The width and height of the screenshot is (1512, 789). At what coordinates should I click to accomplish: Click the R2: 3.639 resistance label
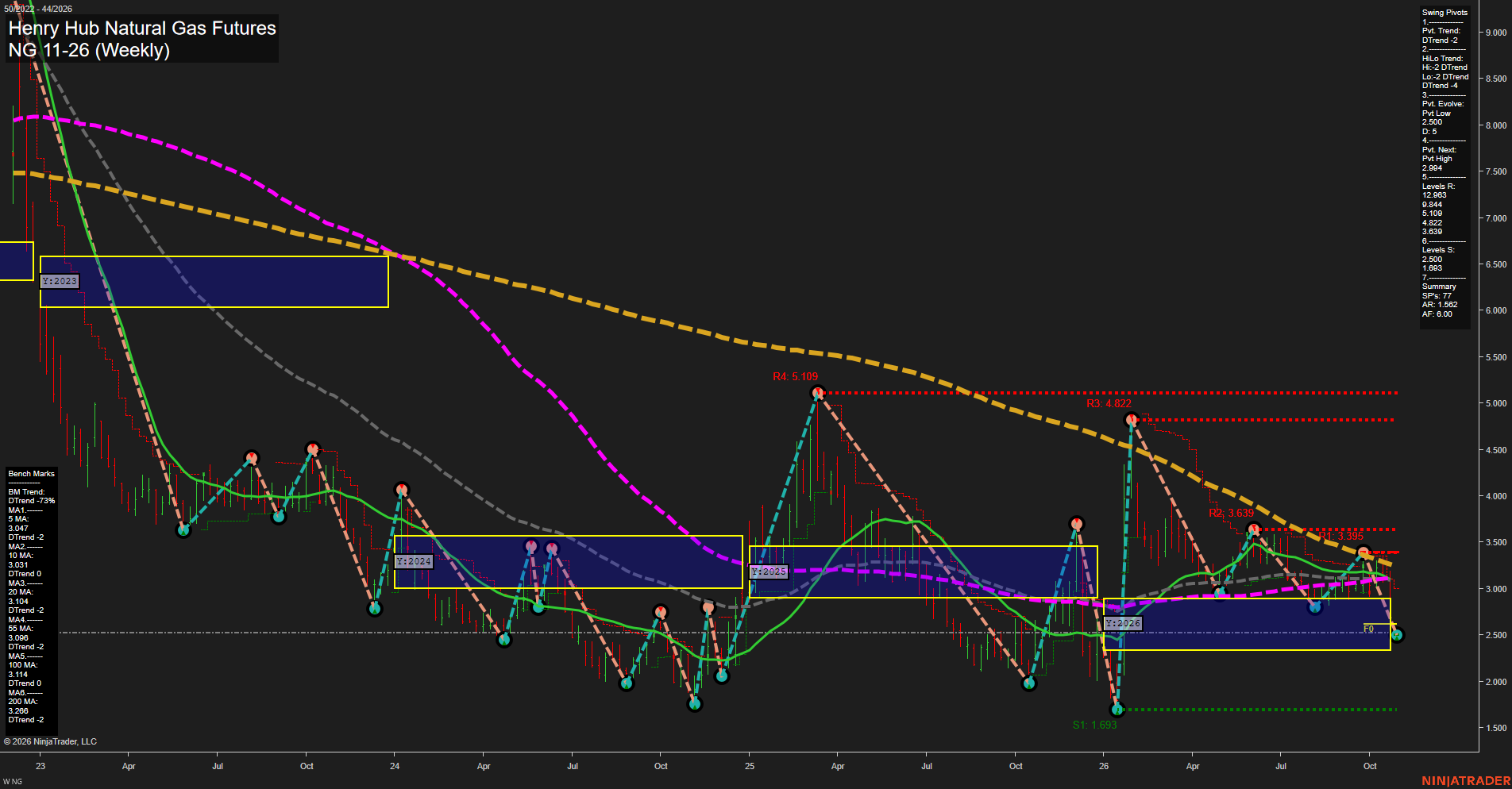1231,513
